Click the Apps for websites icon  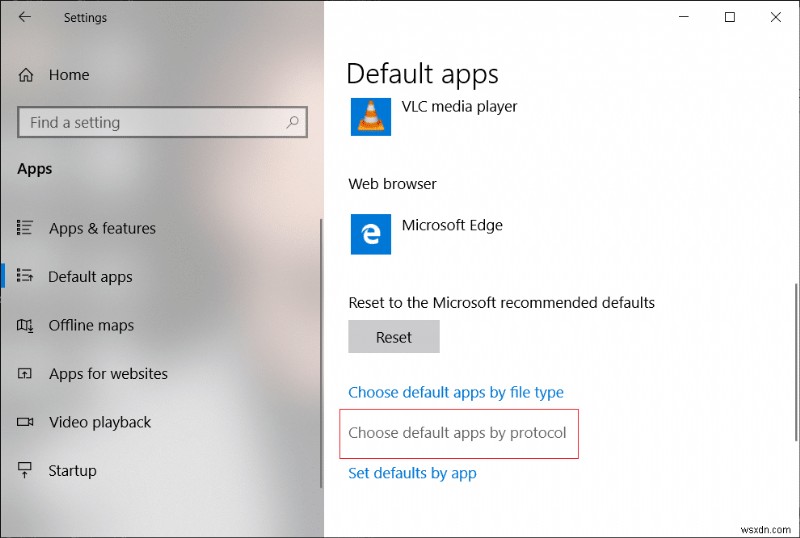24,374
